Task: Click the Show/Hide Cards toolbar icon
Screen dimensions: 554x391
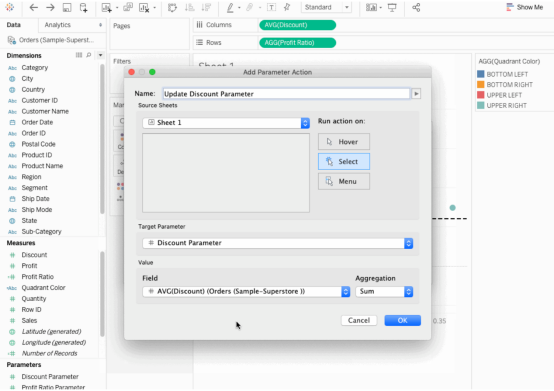Action: pos(371,7)
